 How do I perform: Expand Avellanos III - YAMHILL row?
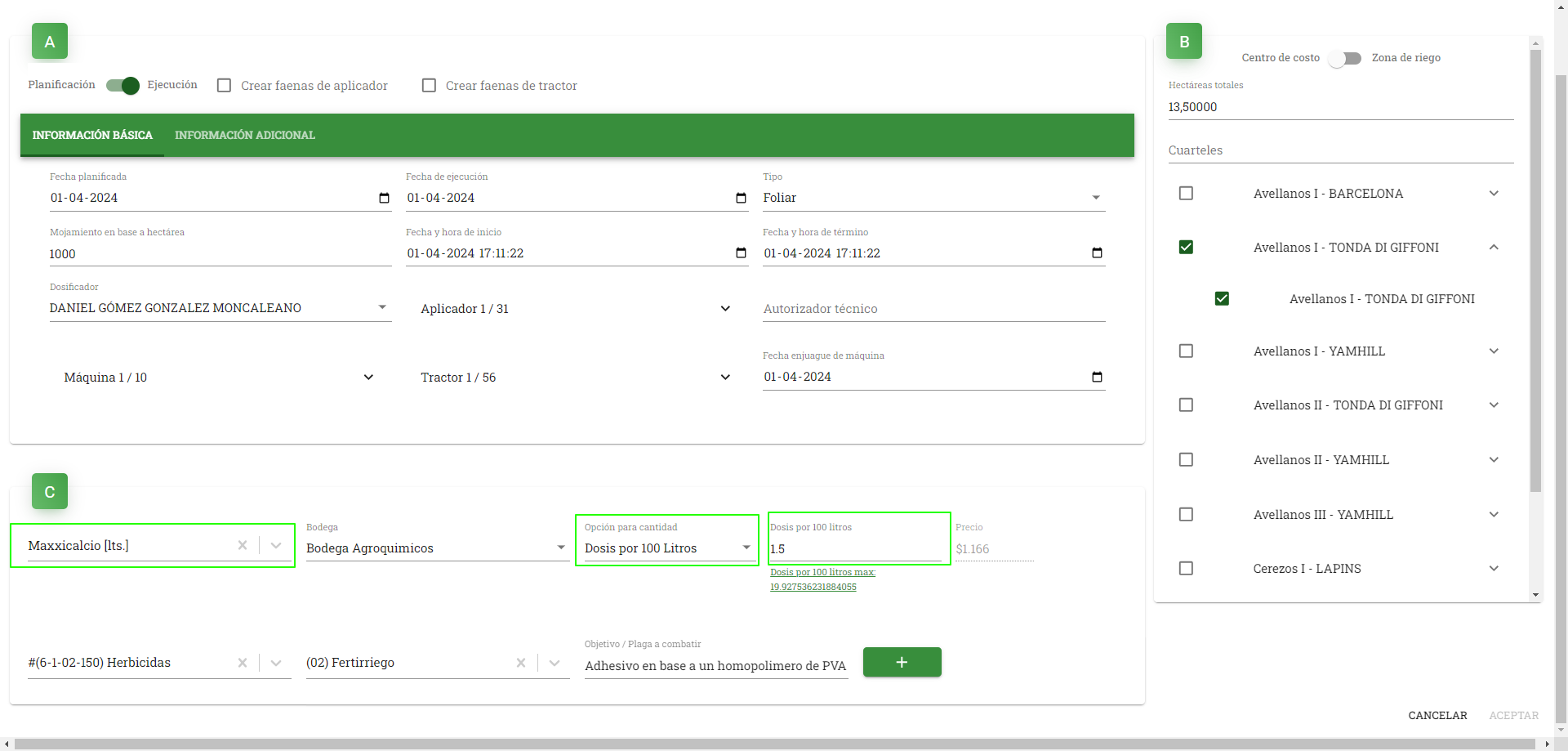[1494, 514]
